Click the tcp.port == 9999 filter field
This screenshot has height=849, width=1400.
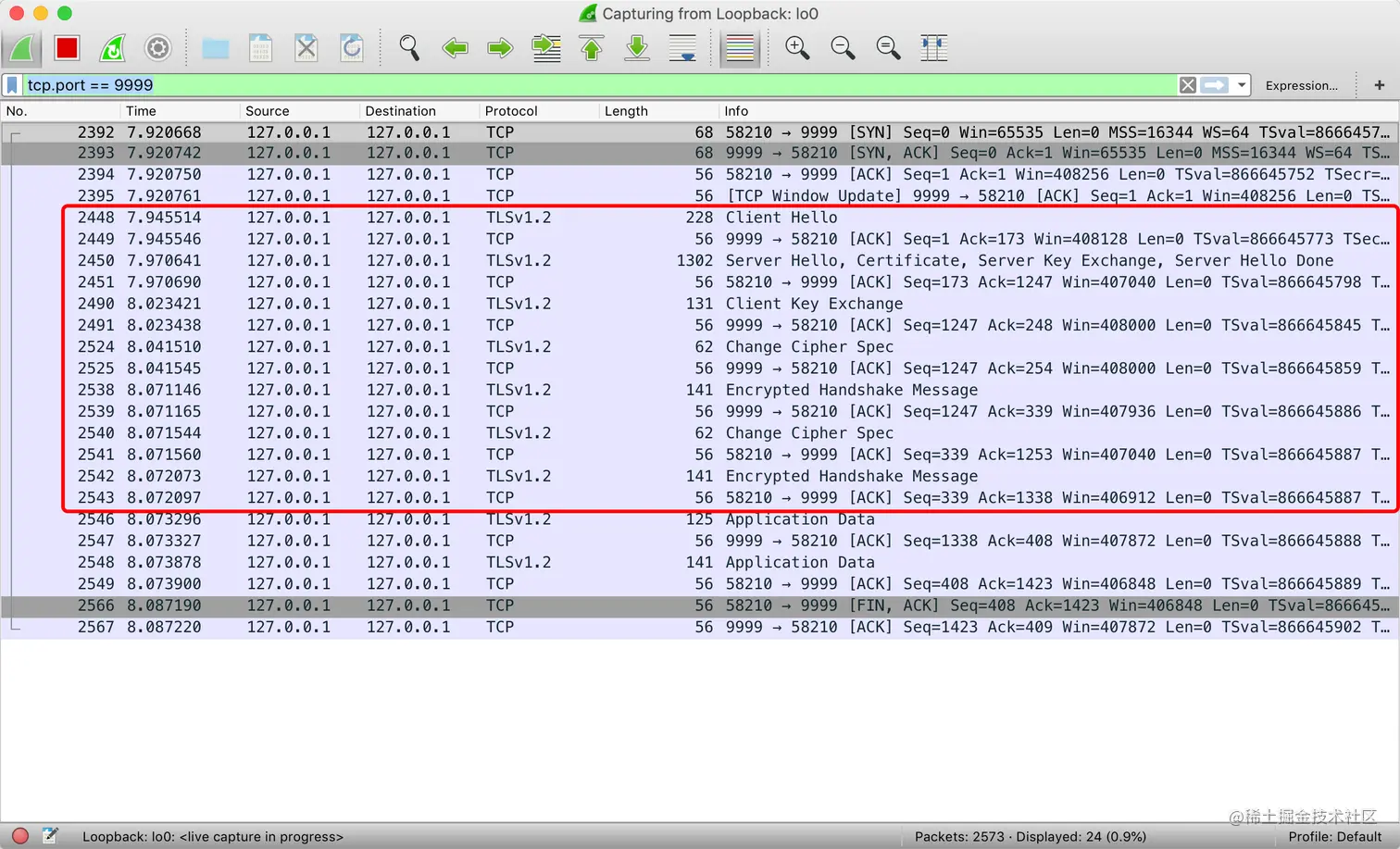599,85
